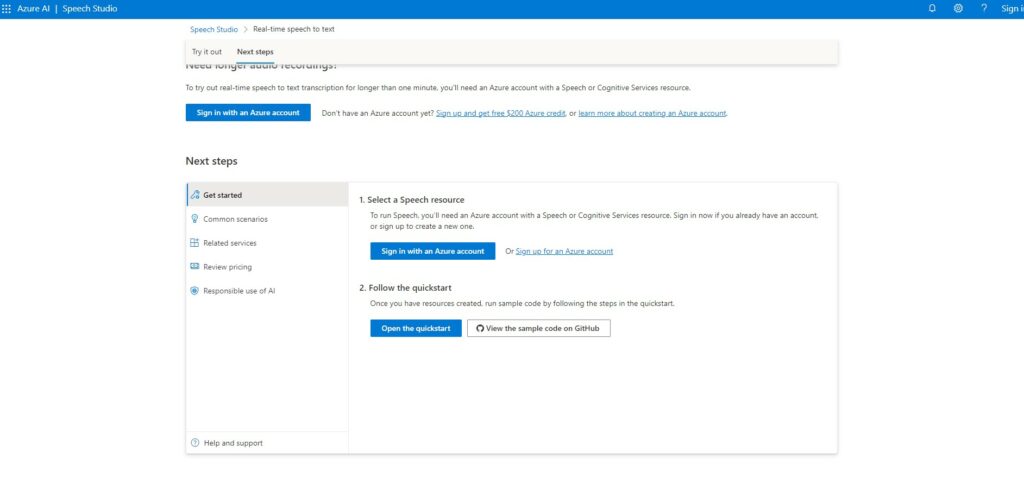Open the quickstart
1024x501 pixels.
416,328
